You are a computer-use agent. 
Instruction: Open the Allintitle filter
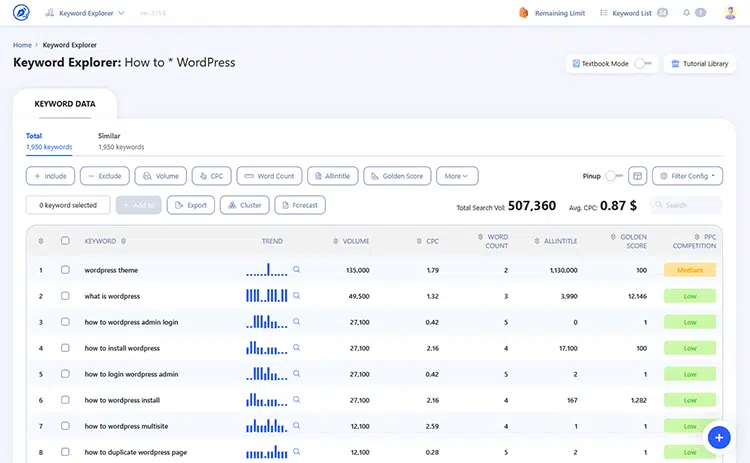332,176
